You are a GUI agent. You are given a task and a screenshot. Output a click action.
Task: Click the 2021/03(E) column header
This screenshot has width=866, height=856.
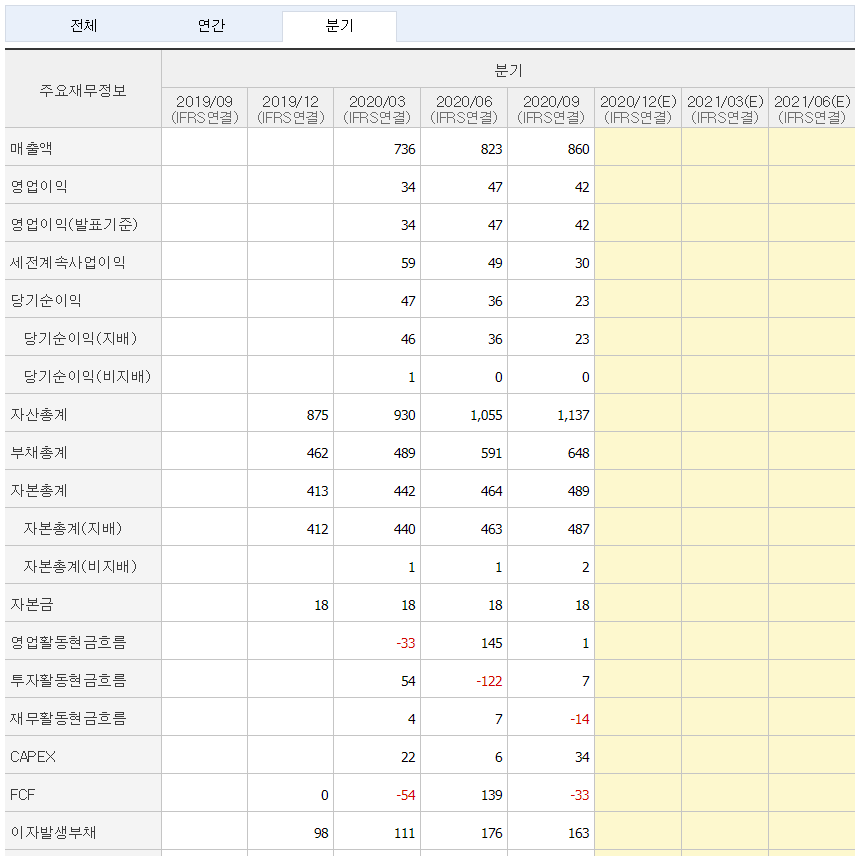(725, 109)
